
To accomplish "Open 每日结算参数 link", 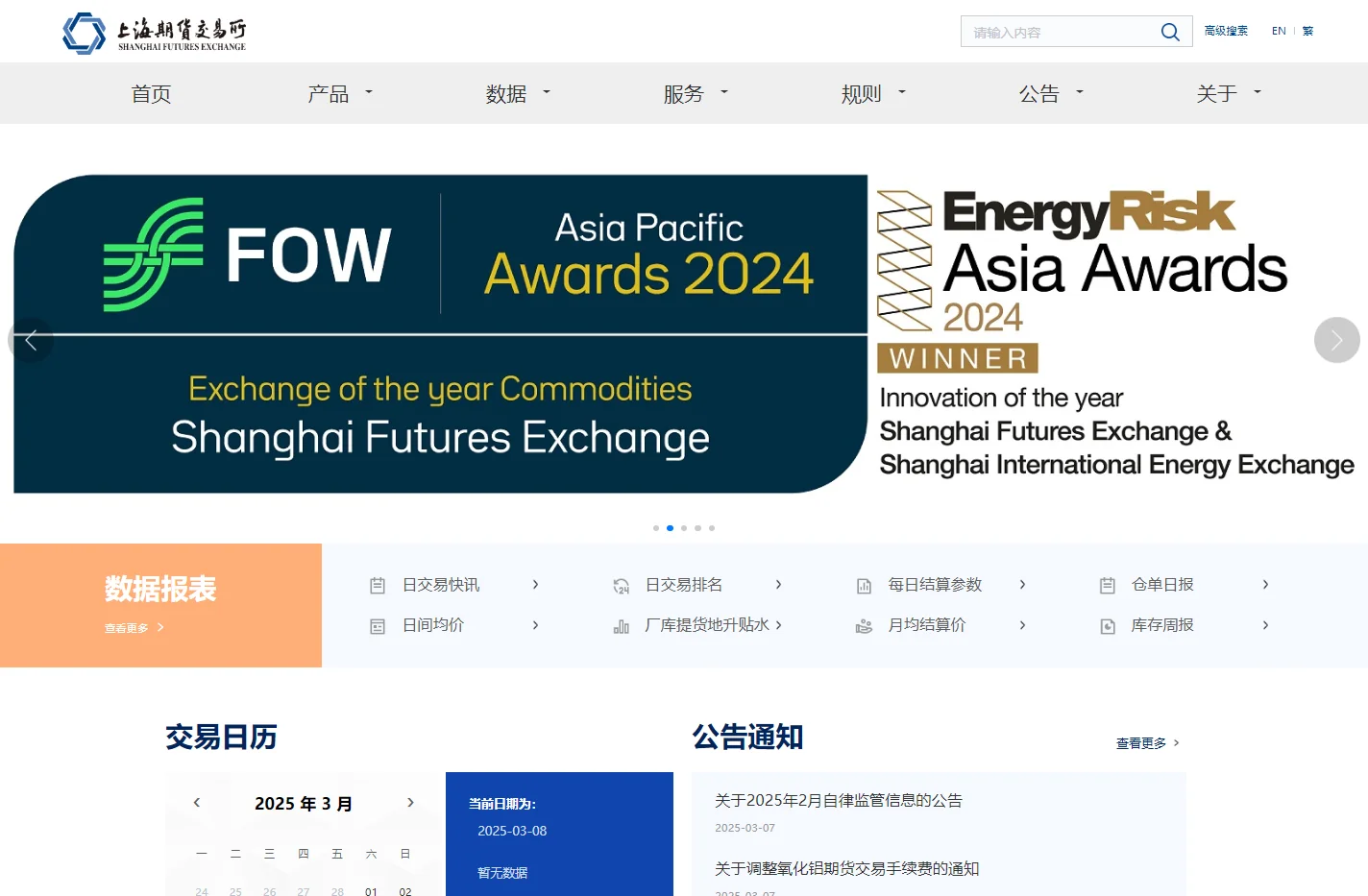I will [935, 585].
